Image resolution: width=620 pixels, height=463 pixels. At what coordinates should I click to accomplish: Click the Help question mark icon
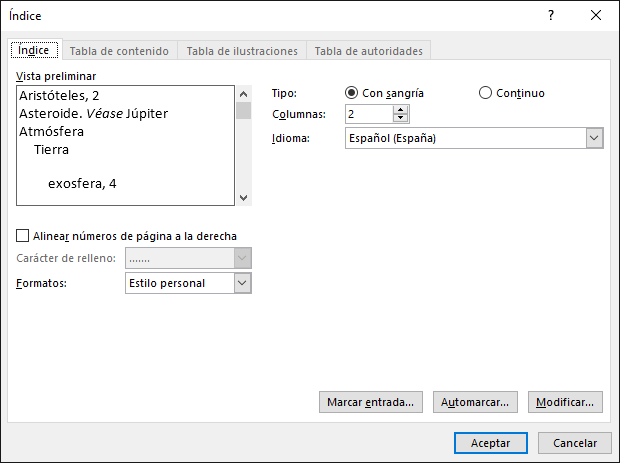click(x=551, y=15)
